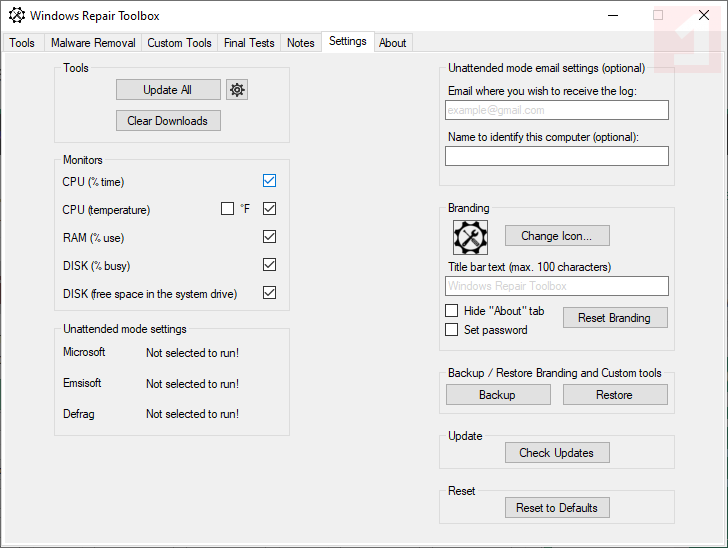Click the Change Icon... button
Screen dimensions: 728x548
click(x=557, y=236)
